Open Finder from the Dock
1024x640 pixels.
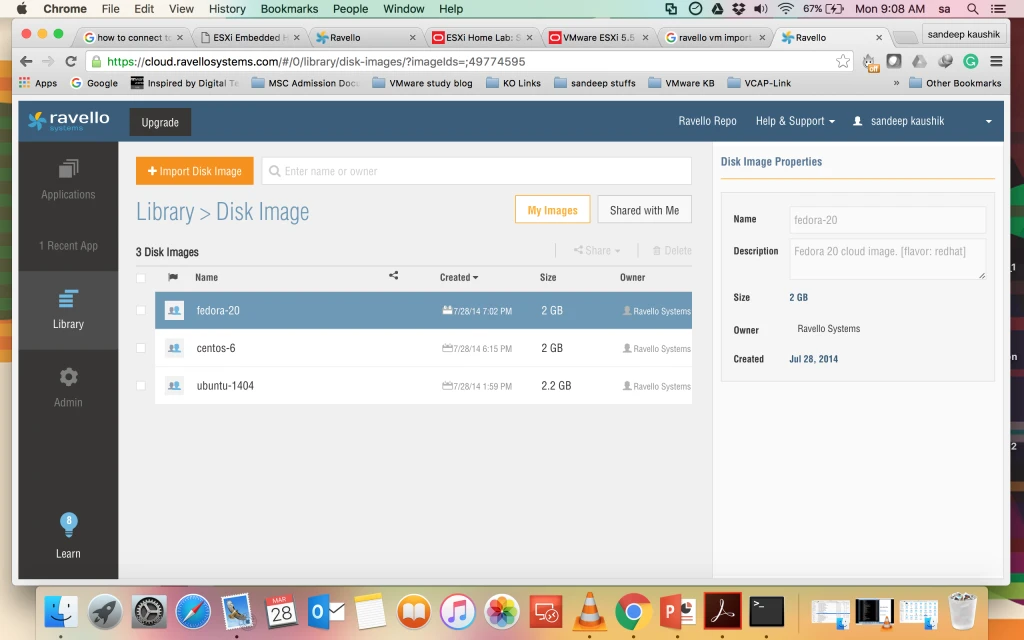point(61,612)
